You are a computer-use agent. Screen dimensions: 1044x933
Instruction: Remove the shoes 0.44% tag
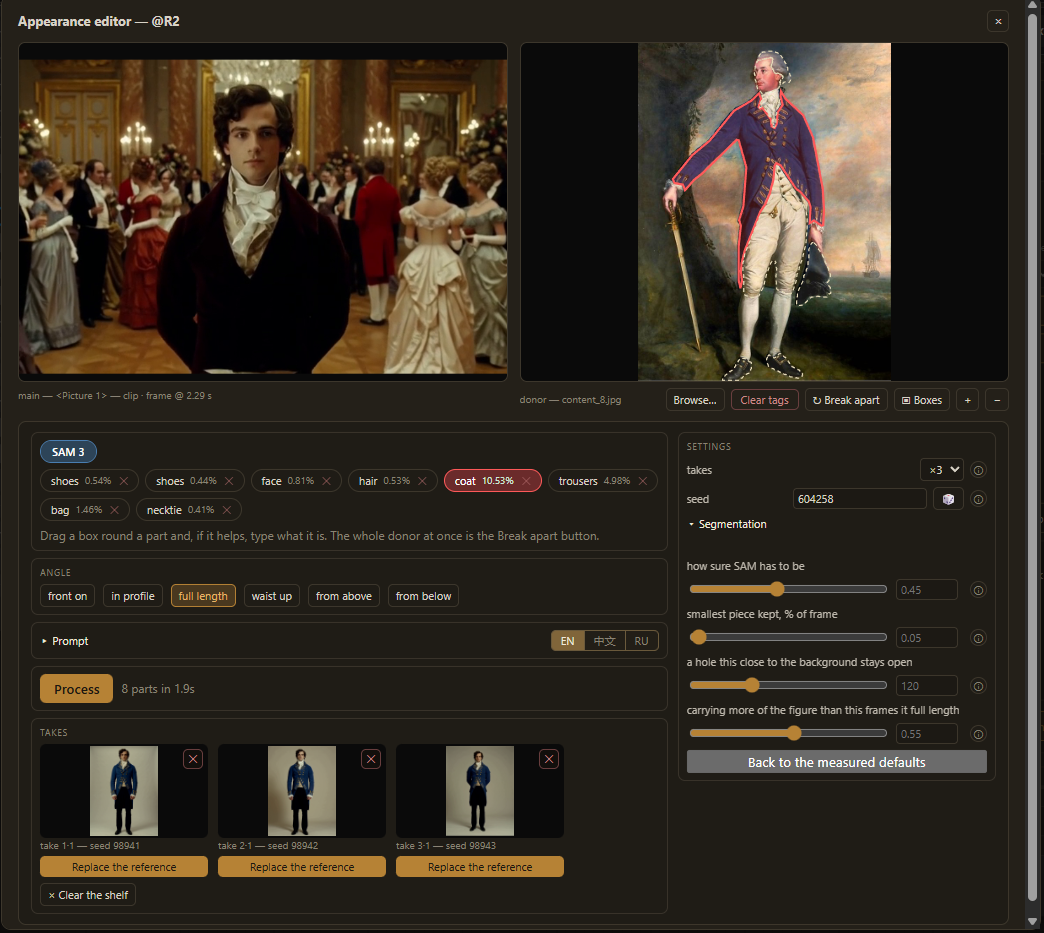[x=229, y=481]
